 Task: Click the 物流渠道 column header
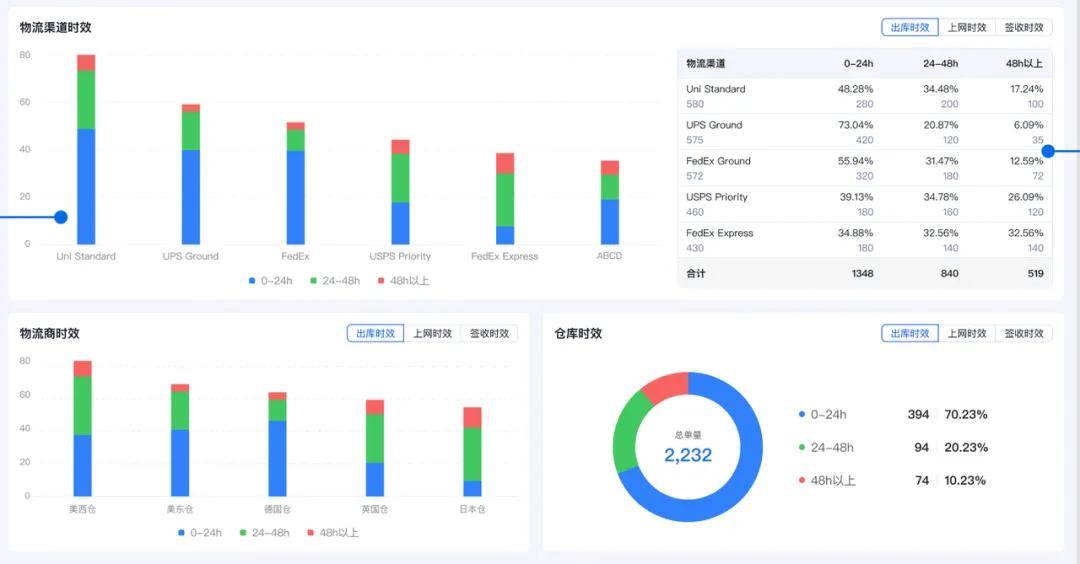705,63
